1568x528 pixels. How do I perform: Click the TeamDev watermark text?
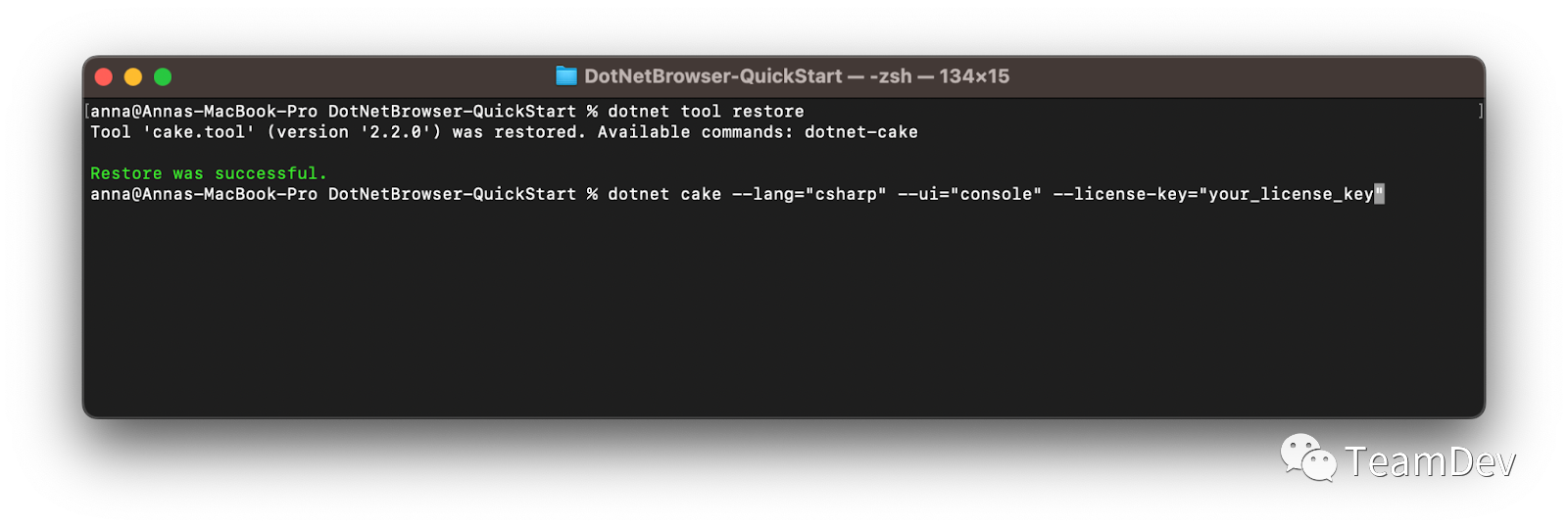pos(1430,462)
